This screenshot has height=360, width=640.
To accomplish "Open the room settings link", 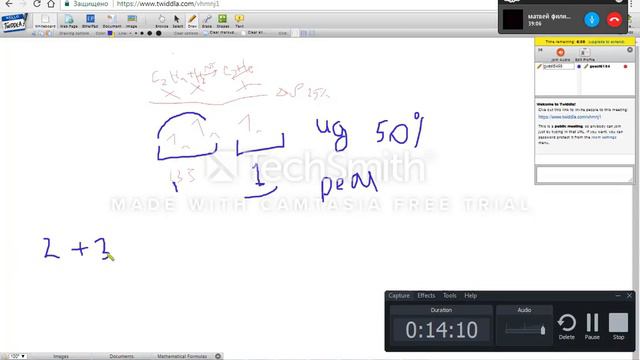I will pyautogui.click(x=604, y=138).
